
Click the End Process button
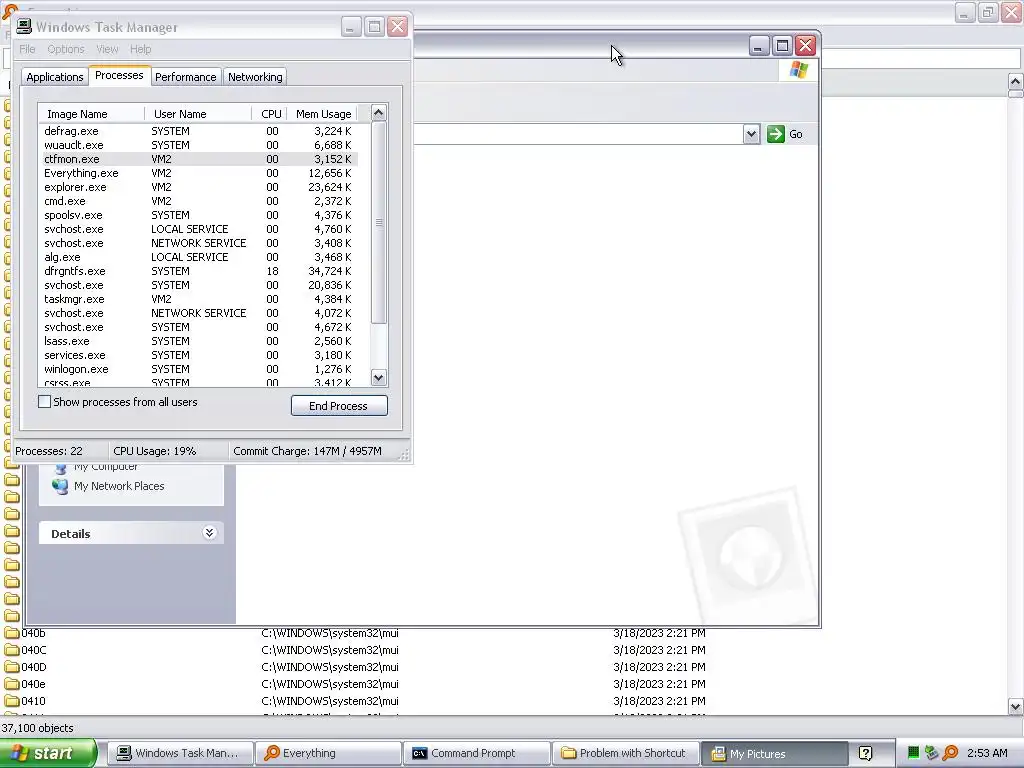click(x=339, y=406)
